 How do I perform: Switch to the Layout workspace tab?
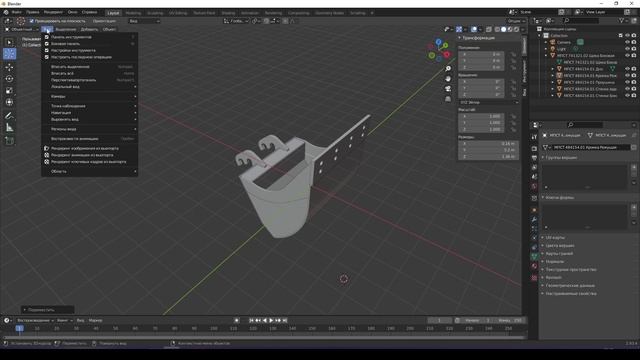pyautogui.click(x=113, y=13)
